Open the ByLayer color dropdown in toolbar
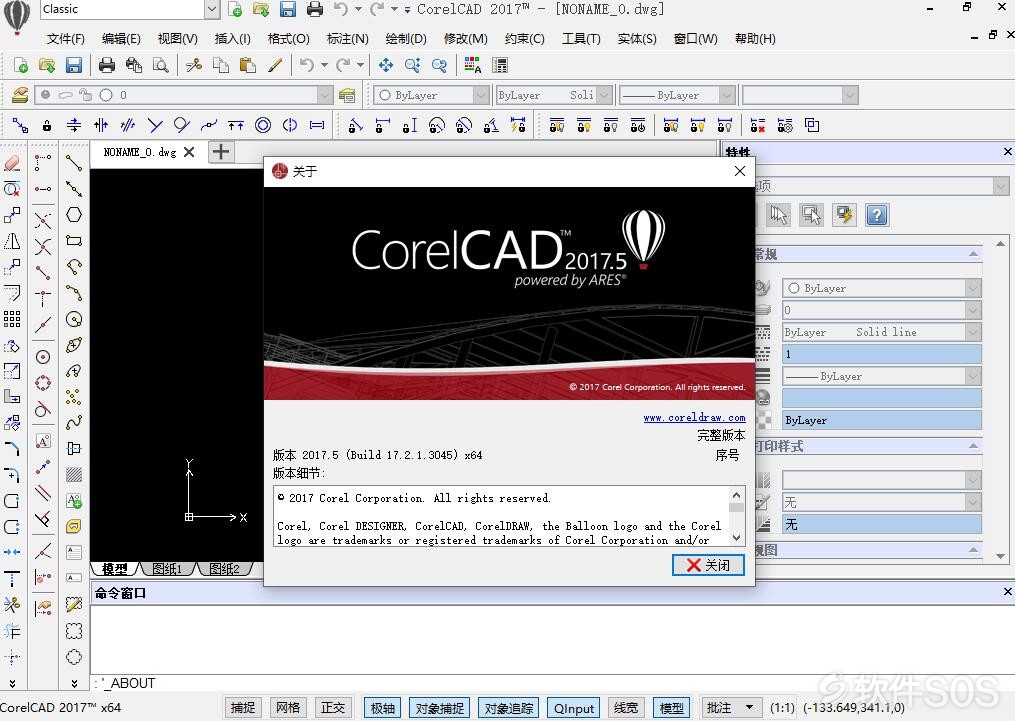Image resolution: width=1015 pixels, height=721 pixels. click(480, 95)
